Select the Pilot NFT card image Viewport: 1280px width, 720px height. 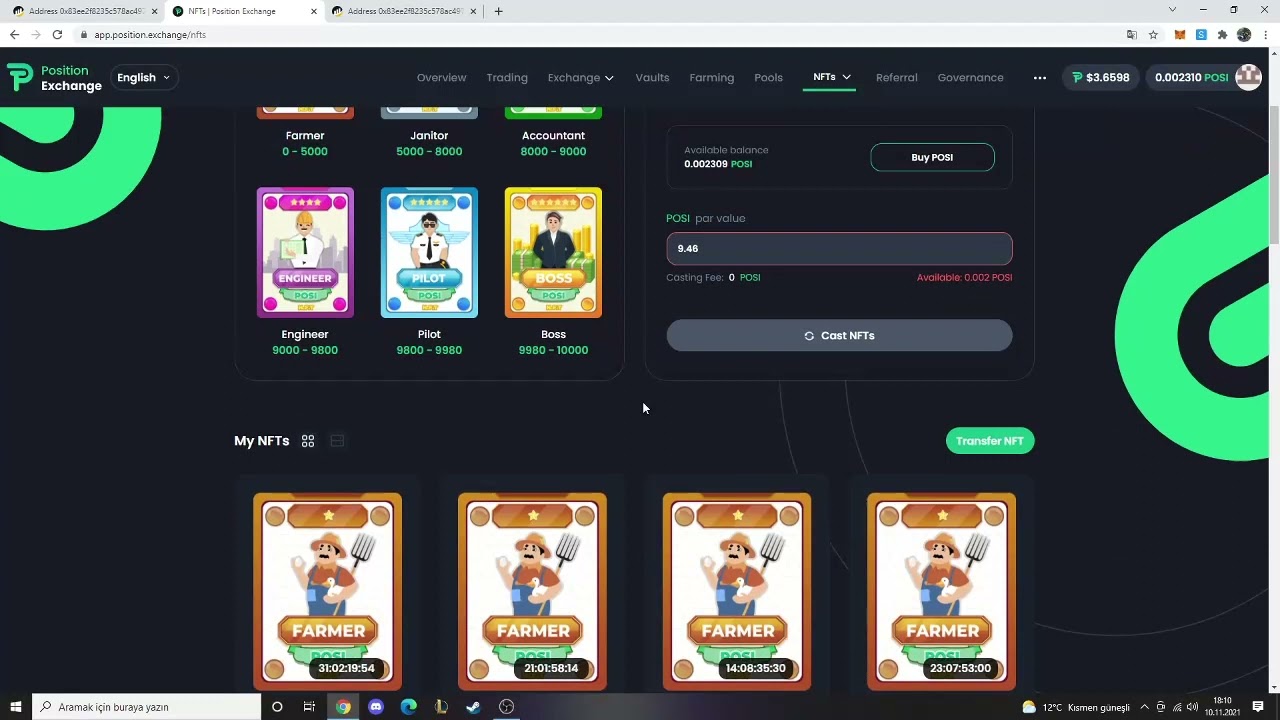click(429, 252)
